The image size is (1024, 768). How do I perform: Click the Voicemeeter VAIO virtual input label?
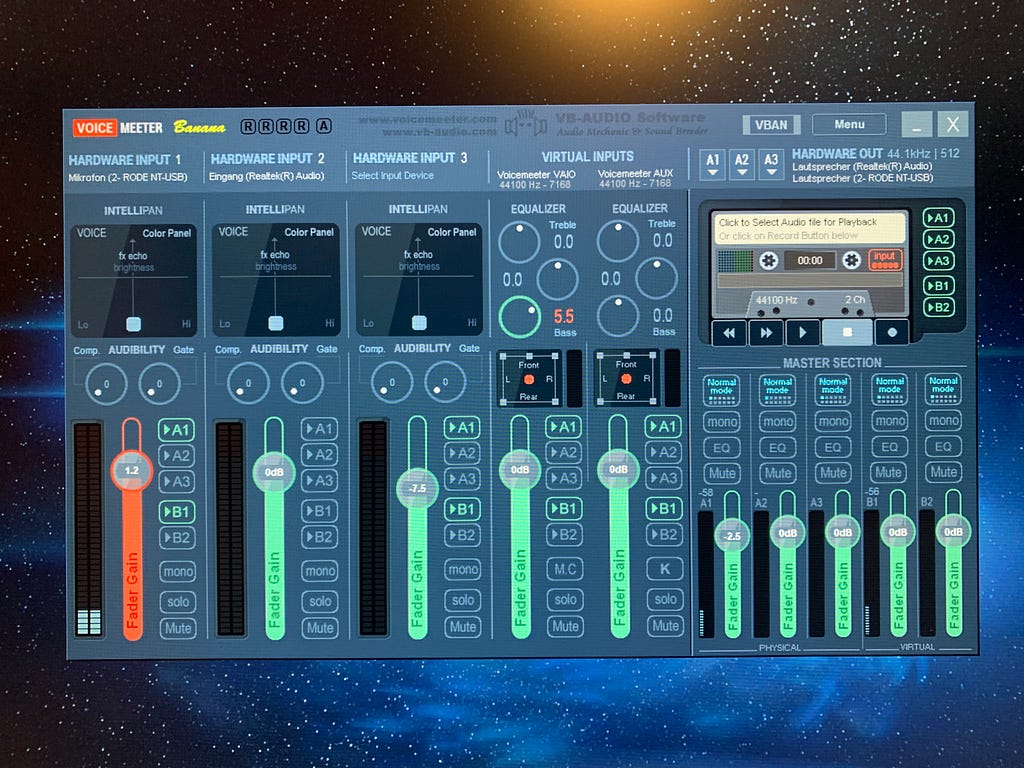coord(536,174)
